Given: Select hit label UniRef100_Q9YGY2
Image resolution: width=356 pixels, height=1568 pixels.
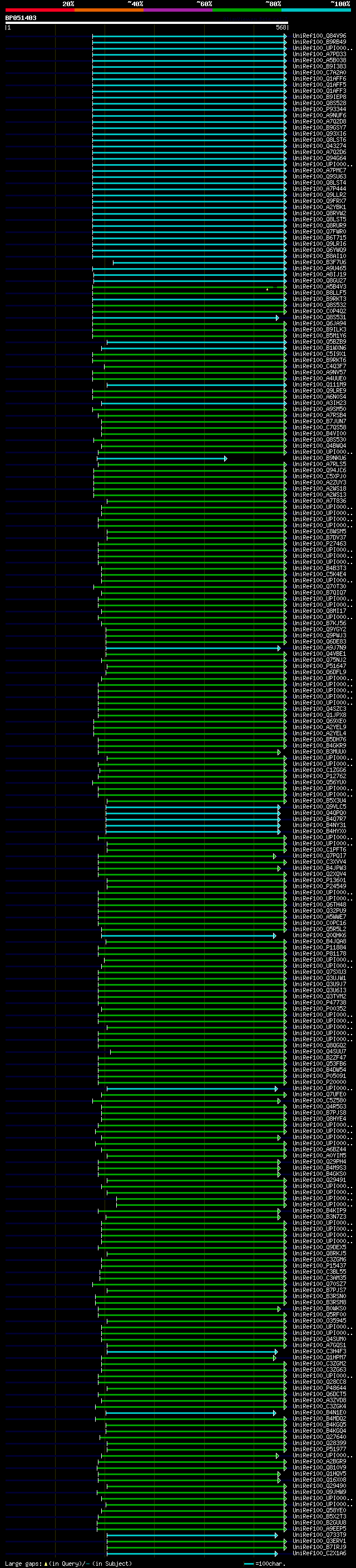Looking at the screenshot, I should (319, 630).
